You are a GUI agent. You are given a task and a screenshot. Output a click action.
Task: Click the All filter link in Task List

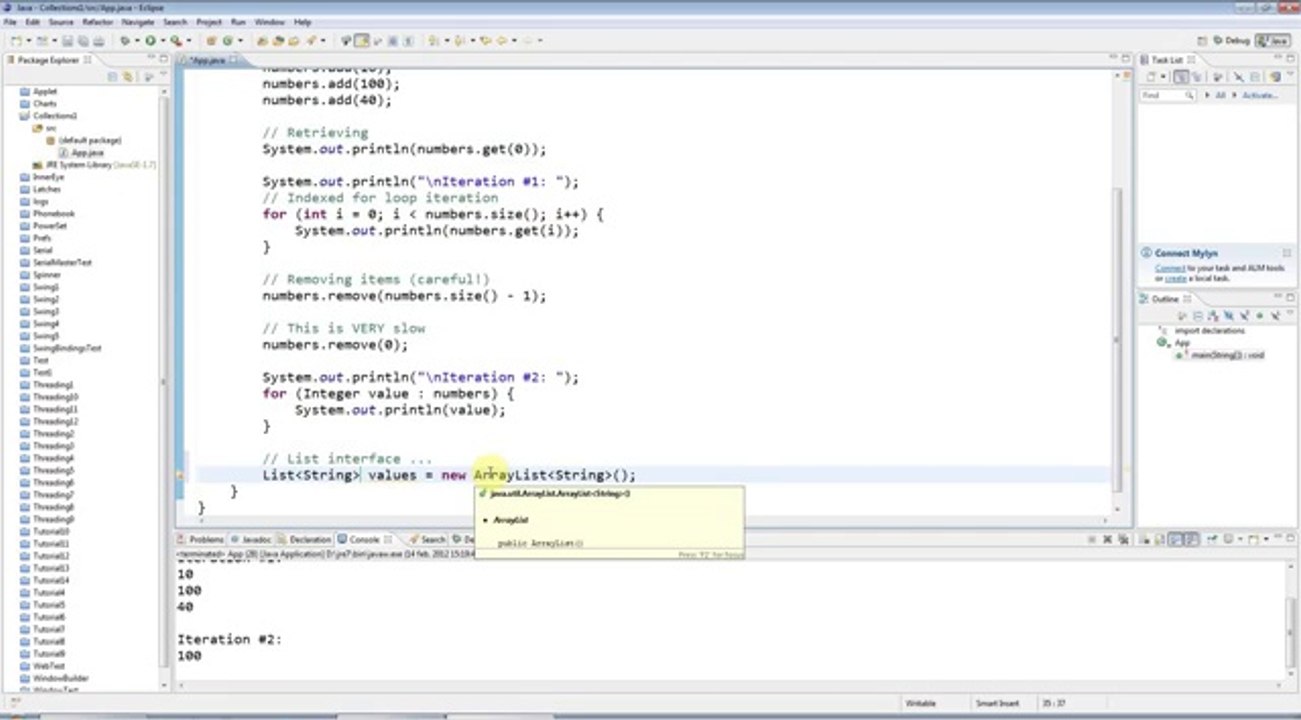click(1221, 95)
